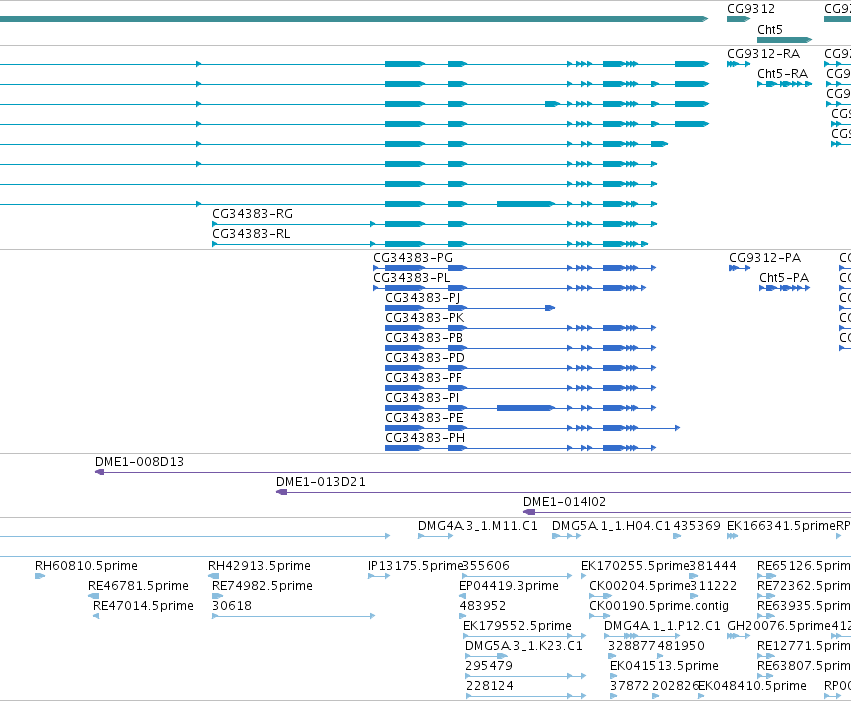Image resolution: width=851 pixels, height=701 pixels.
Task: Select the 30618 EST label
Action: pos(232,606)
